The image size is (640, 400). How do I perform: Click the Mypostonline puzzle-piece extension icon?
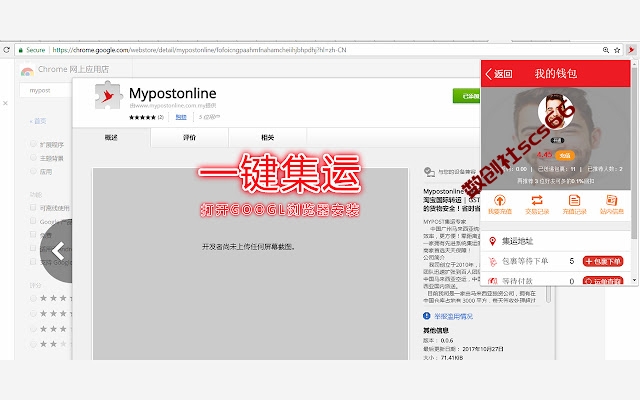pos(108,96)
